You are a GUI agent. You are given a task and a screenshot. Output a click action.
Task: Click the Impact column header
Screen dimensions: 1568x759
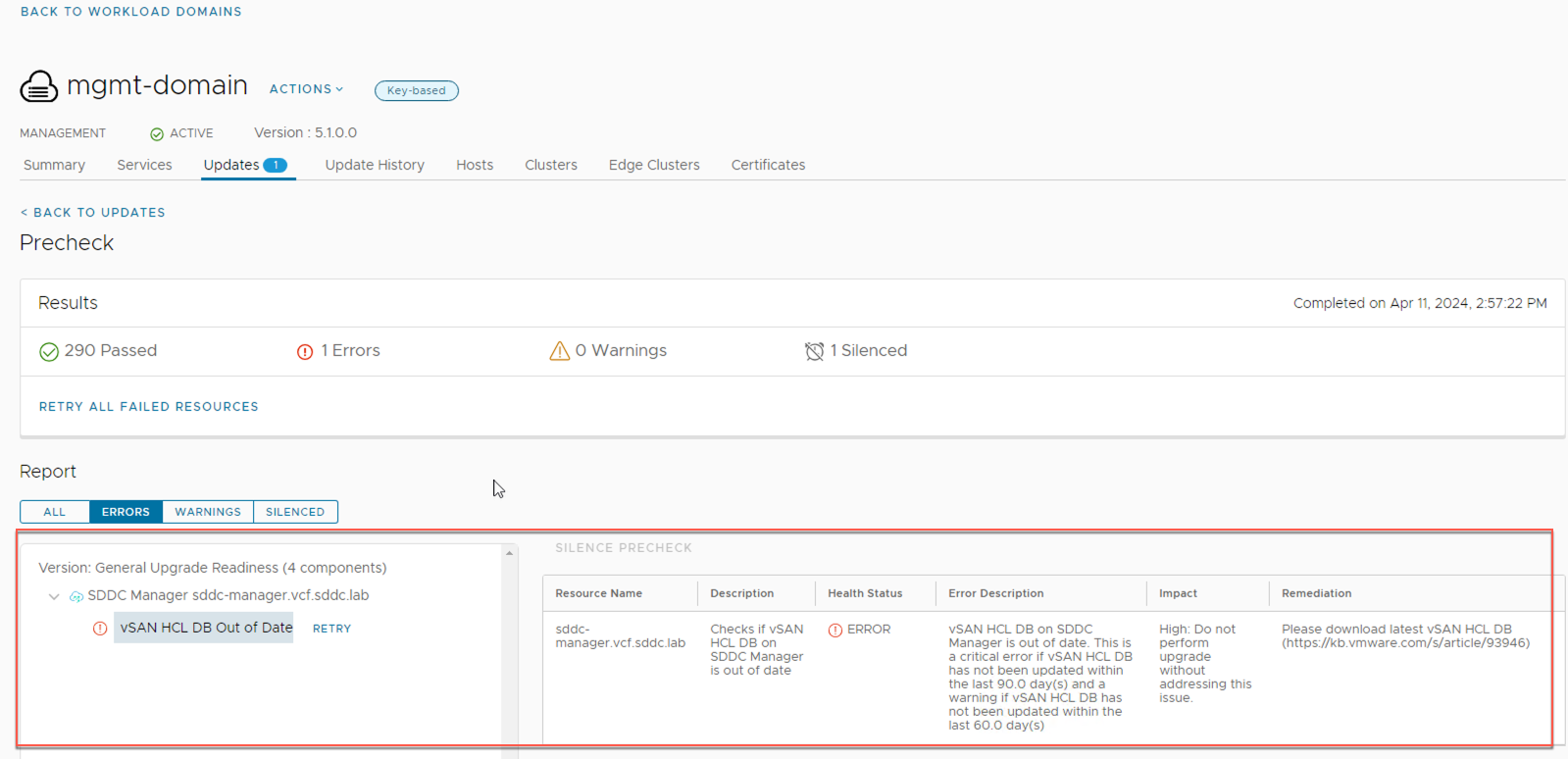[1178, 593]
